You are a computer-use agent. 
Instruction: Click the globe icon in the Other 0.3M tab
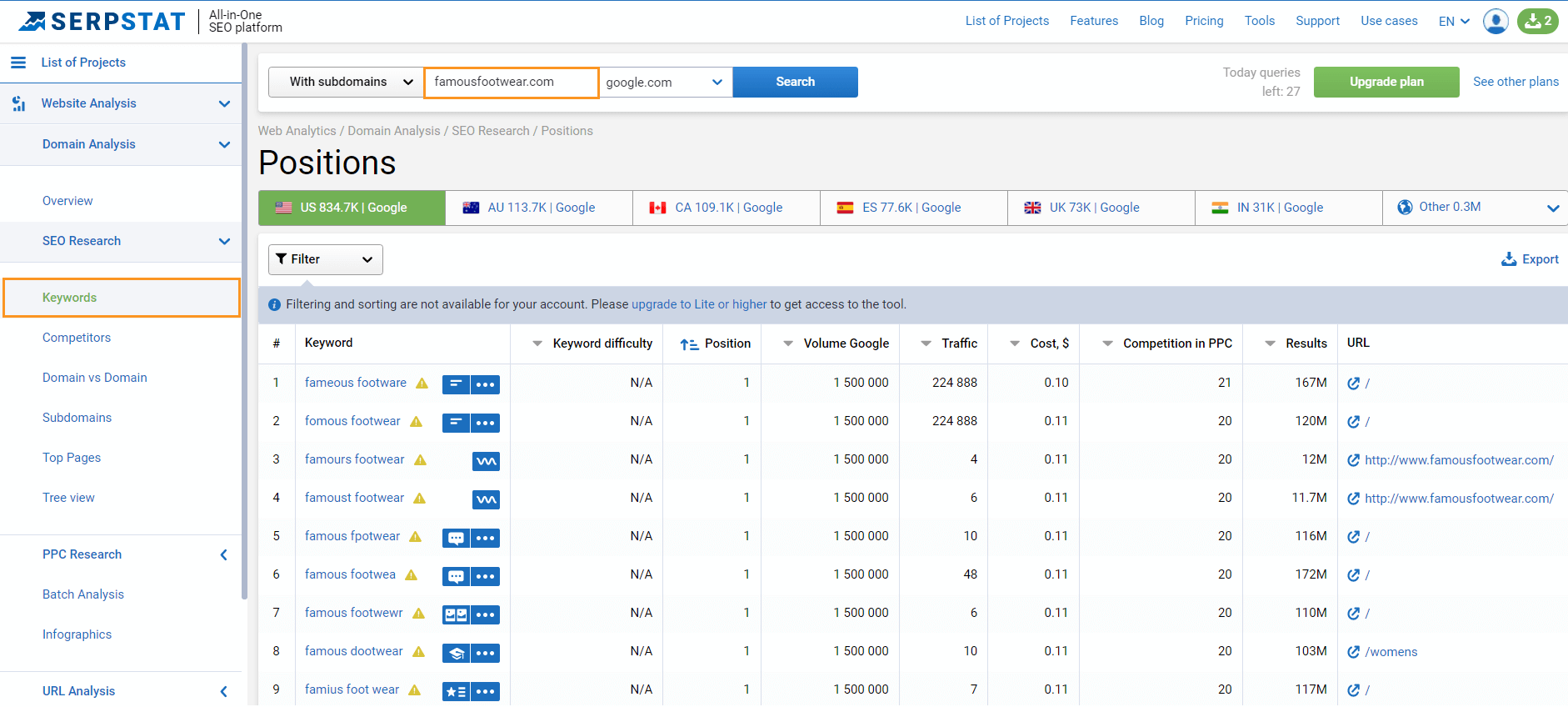coord(1405,208)
